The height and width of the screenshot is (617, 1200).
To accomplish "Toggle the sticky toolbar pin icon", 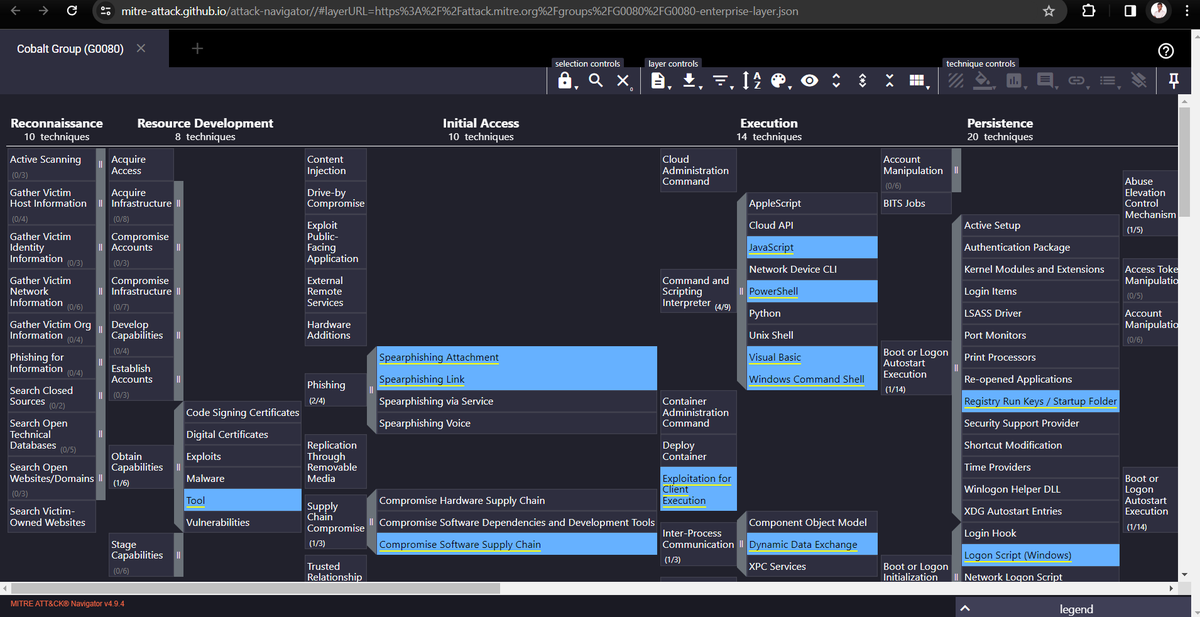I will pyautogui.click(x=1174, y=81).
